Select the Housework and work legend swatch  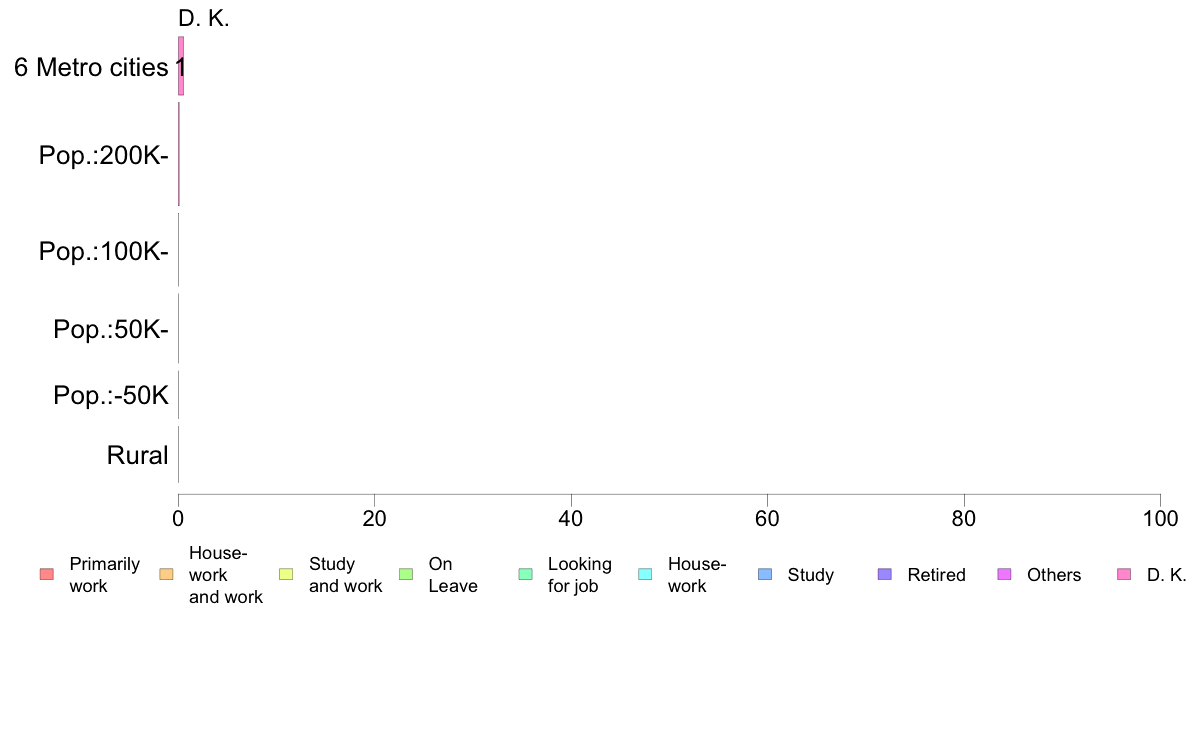pyautogui.click(x=166, y=575)
